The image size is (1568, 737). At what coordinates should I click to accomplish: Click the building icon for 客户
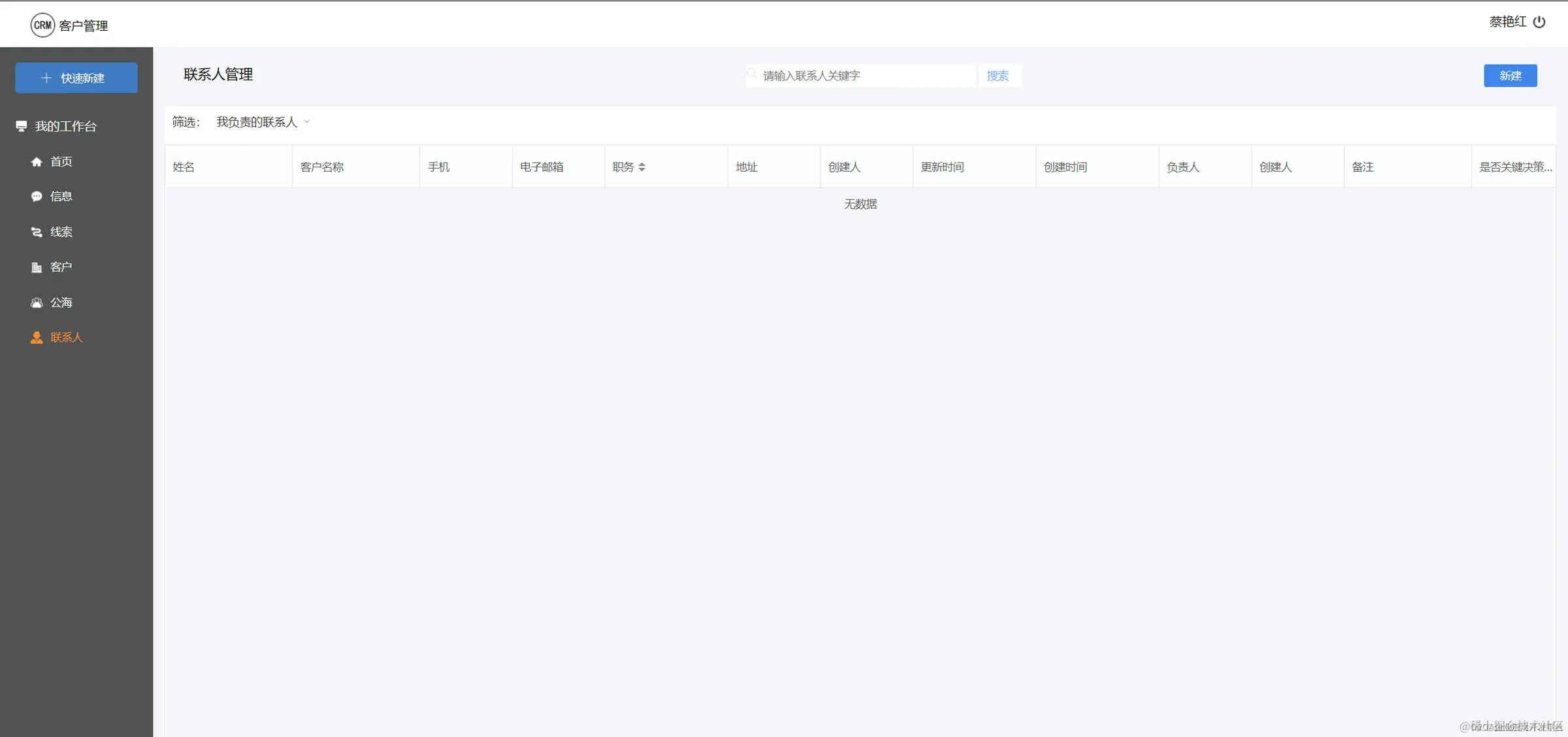(37, 267)
